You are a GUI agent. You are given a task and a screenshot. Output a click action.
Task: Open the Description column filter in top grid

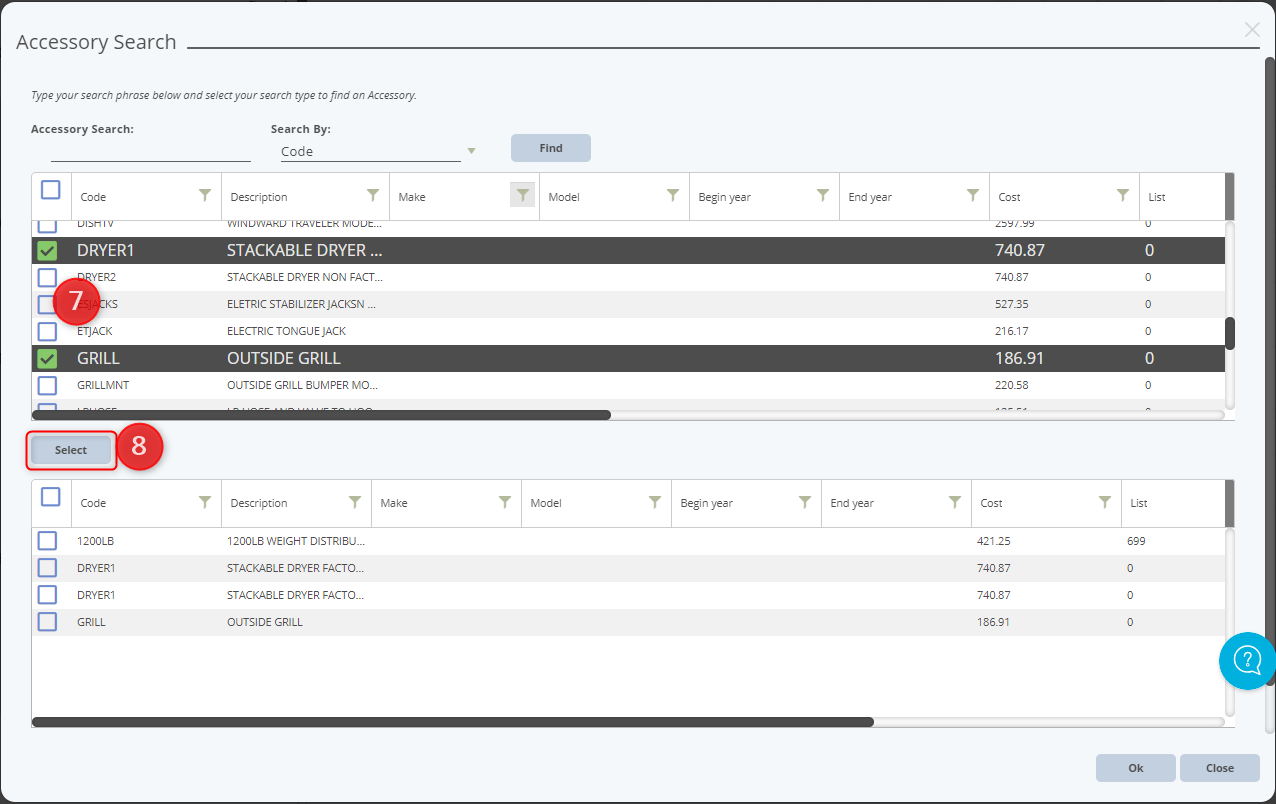pyautogui.click(x=372, y=196)
